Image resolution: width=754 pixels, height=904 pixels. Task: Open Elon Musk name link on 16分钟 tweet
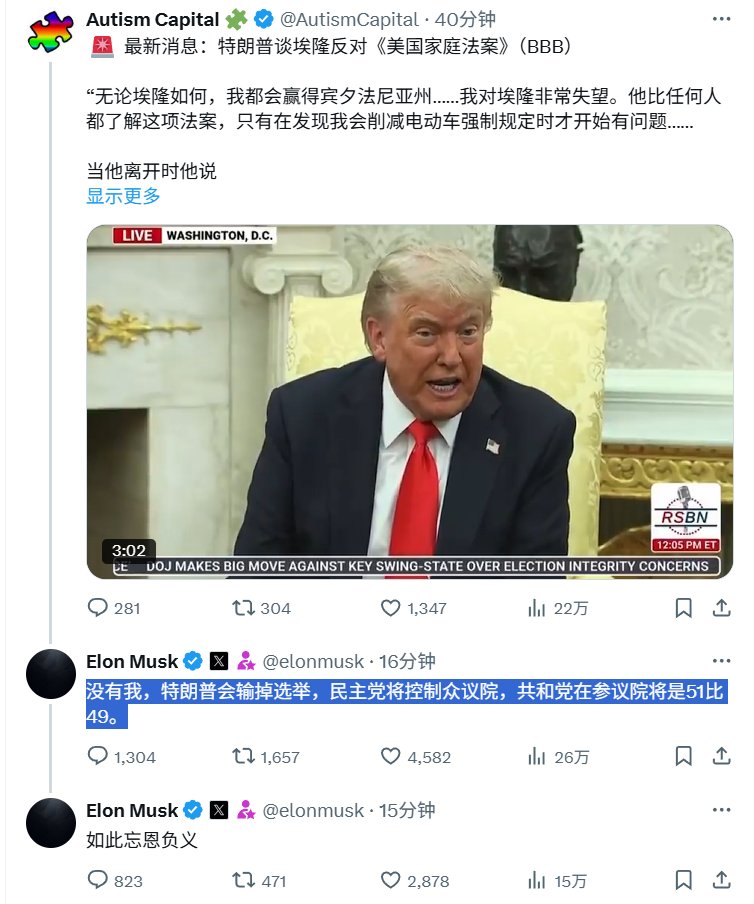pos(132,661)
